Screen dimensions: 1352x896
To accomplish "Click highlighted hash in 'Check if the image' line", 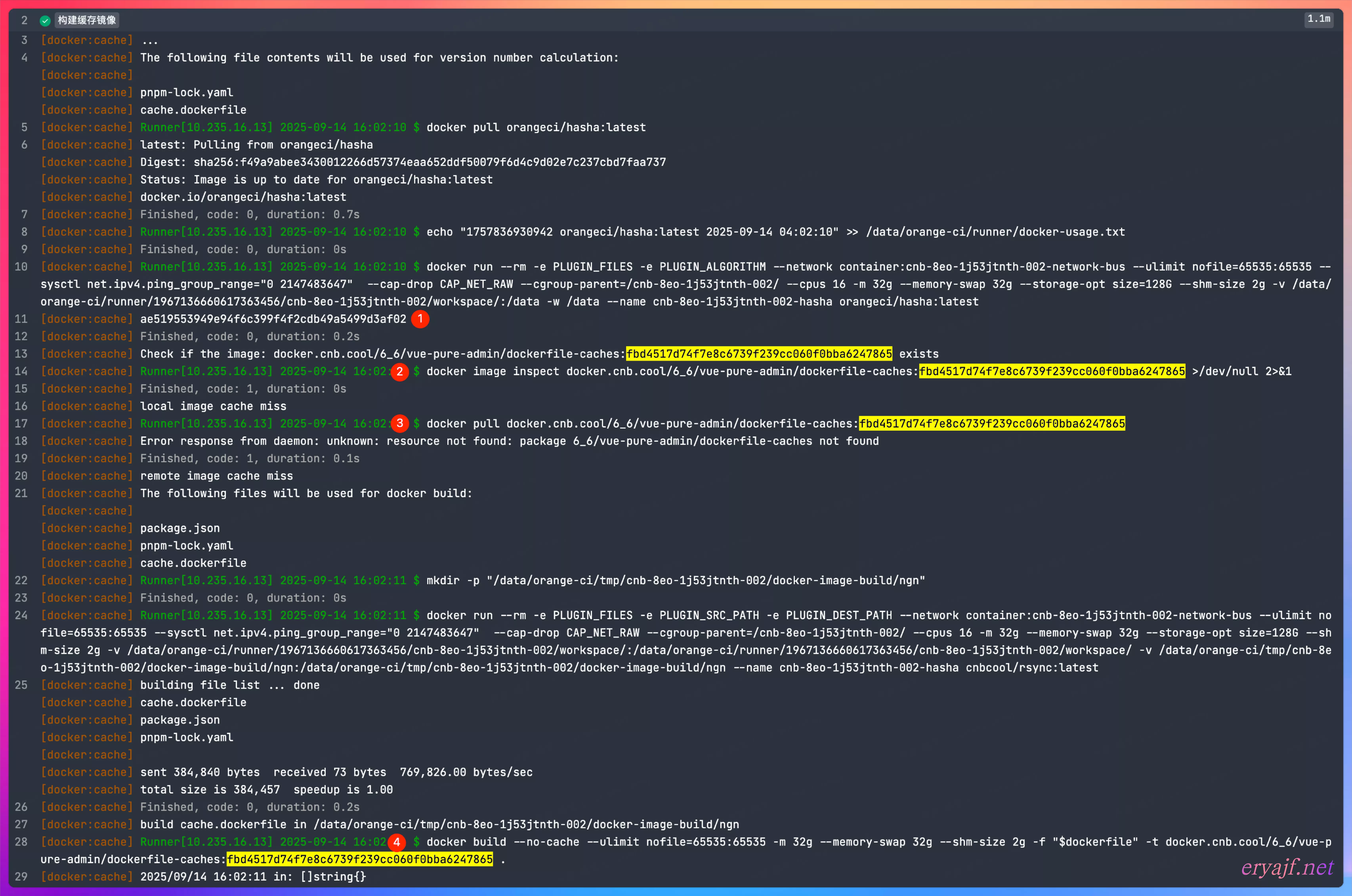I will (x=759, y=354).
